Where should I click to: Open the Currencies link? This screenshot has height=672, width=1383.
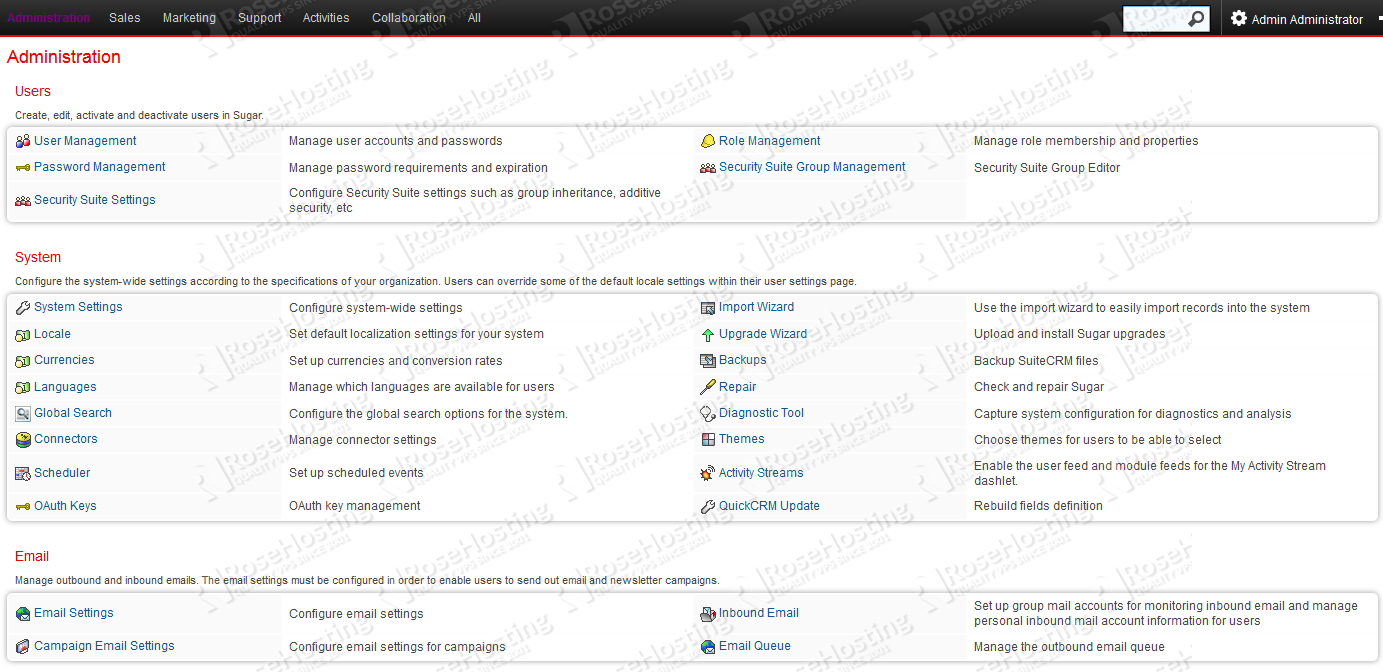point(64,360)
